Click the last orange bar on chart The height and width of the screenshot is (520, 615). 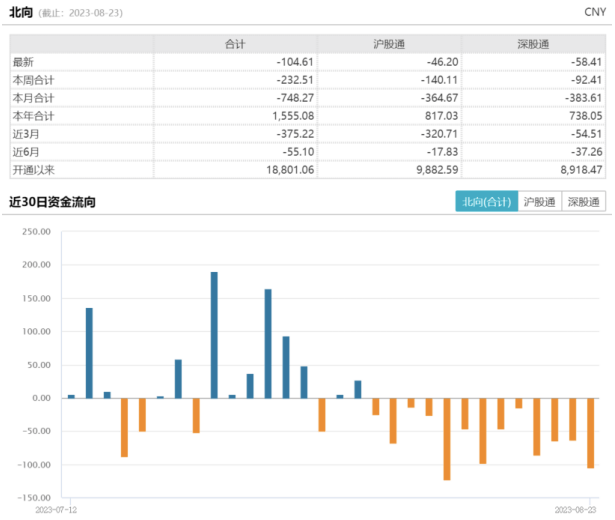point(591,432)
